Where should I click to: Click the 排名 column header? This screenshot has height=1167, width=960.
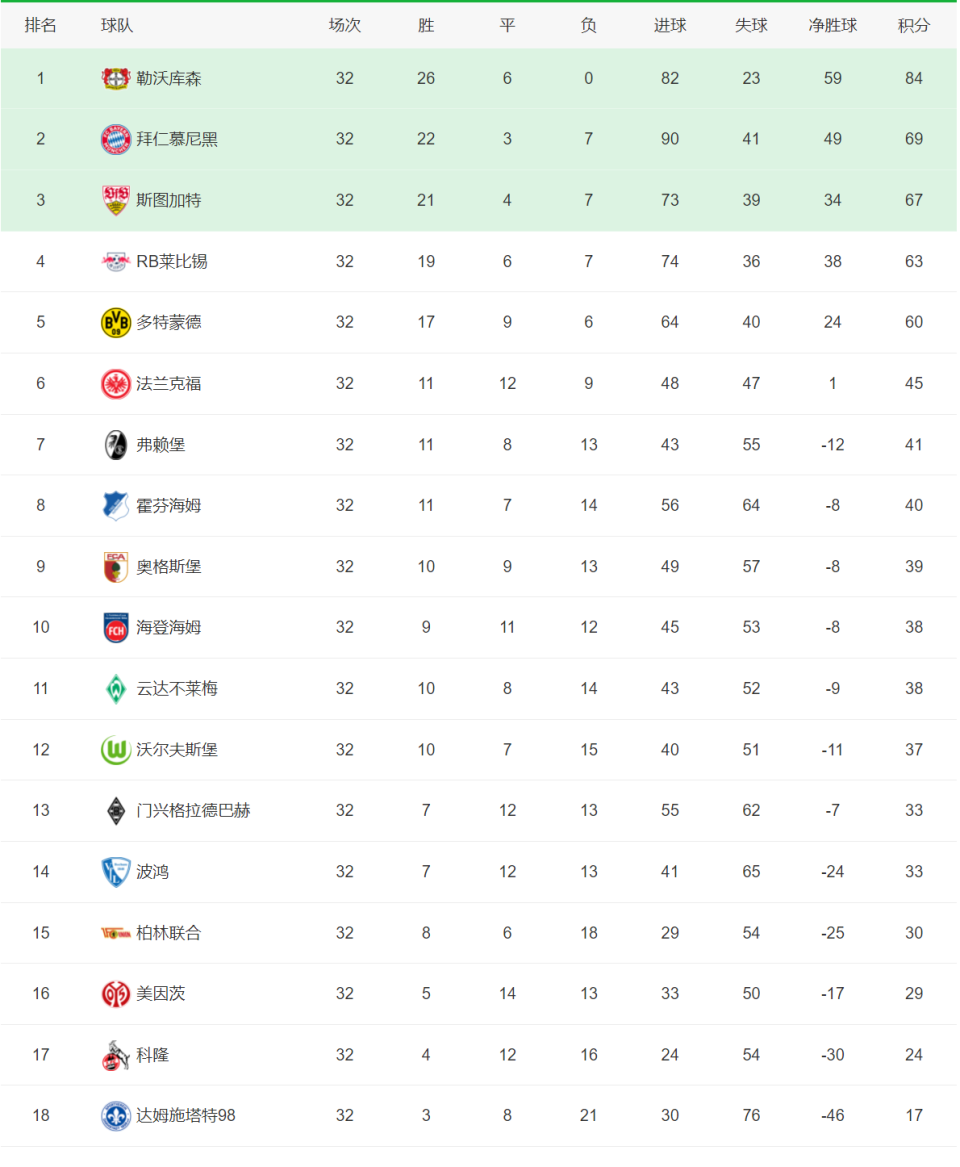coord(40,25)
